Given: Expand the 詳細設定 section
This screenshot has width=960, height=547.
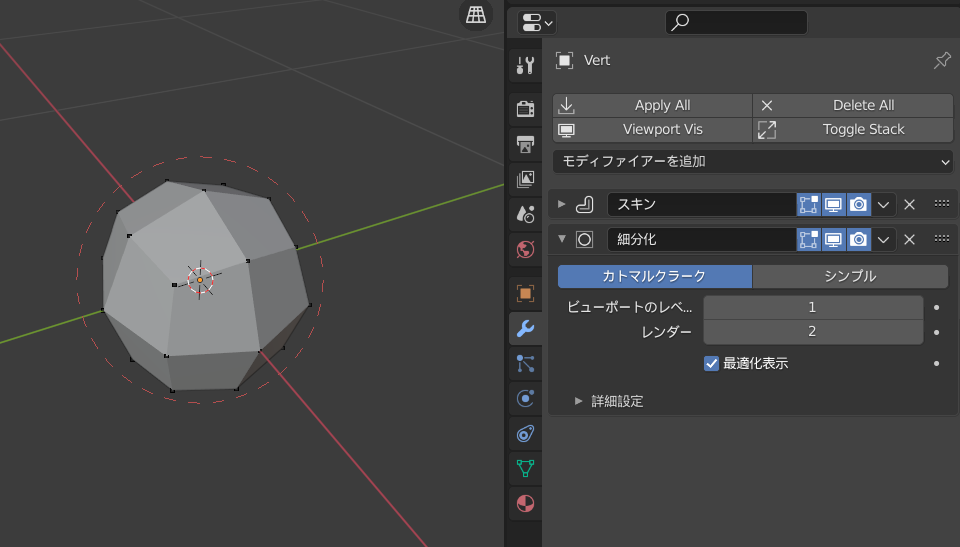Looking at the screenshot, I should click(x=579, y=401).
